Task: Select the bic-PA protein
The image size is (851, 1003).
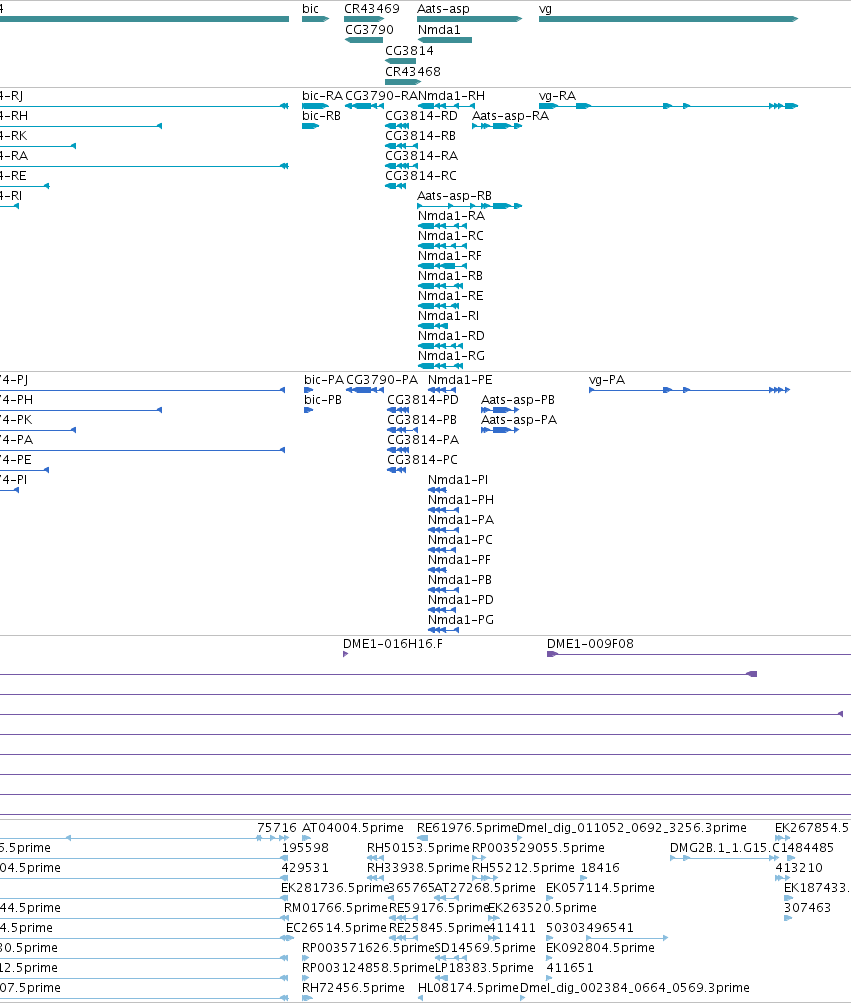Action: 308,390
